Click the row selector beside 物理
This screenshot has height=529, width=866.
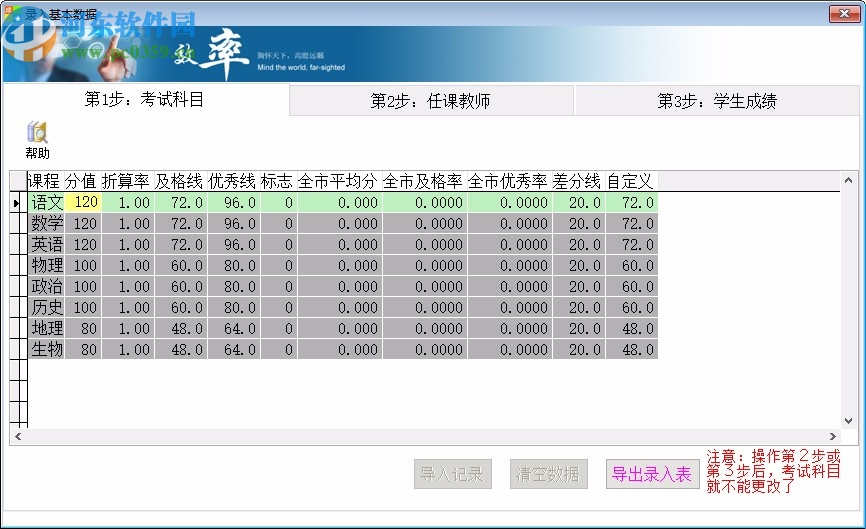(x=18, y=266)
